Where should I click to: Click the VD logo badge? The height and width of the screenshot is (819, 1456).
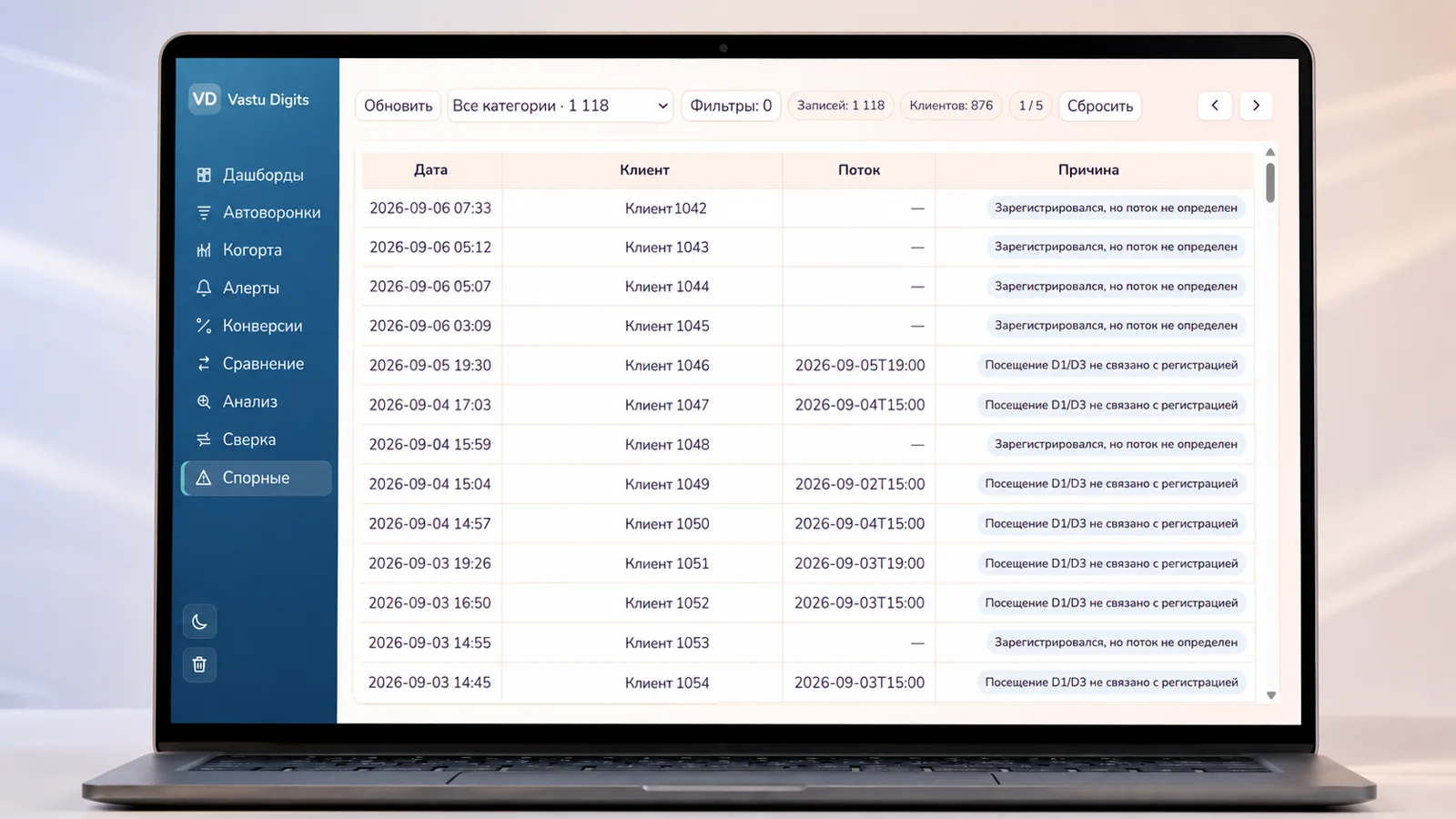point(205,99)
